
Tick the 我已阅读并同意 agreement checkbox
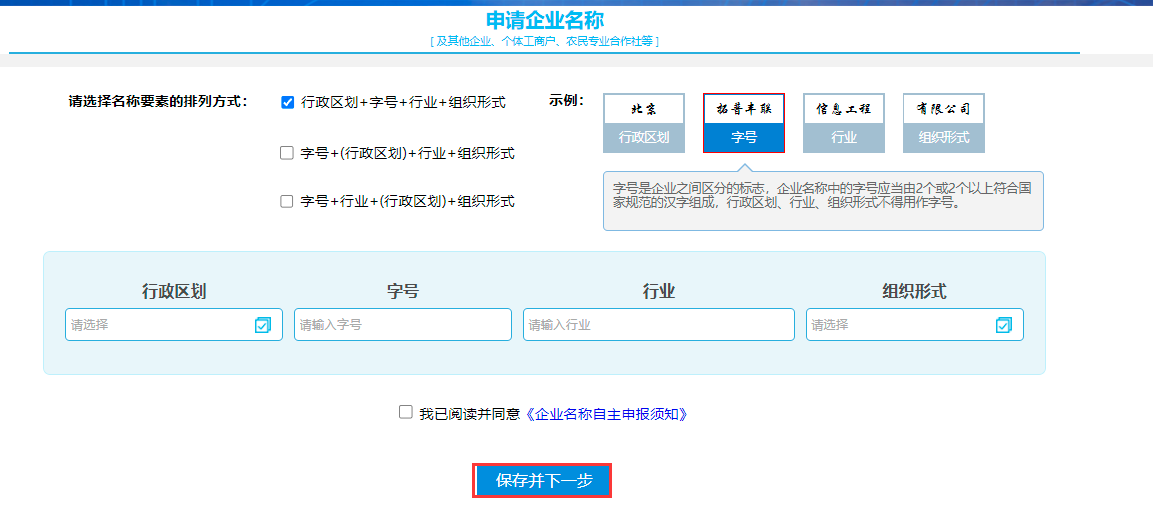pyautogui.click(x=405, y=412)
